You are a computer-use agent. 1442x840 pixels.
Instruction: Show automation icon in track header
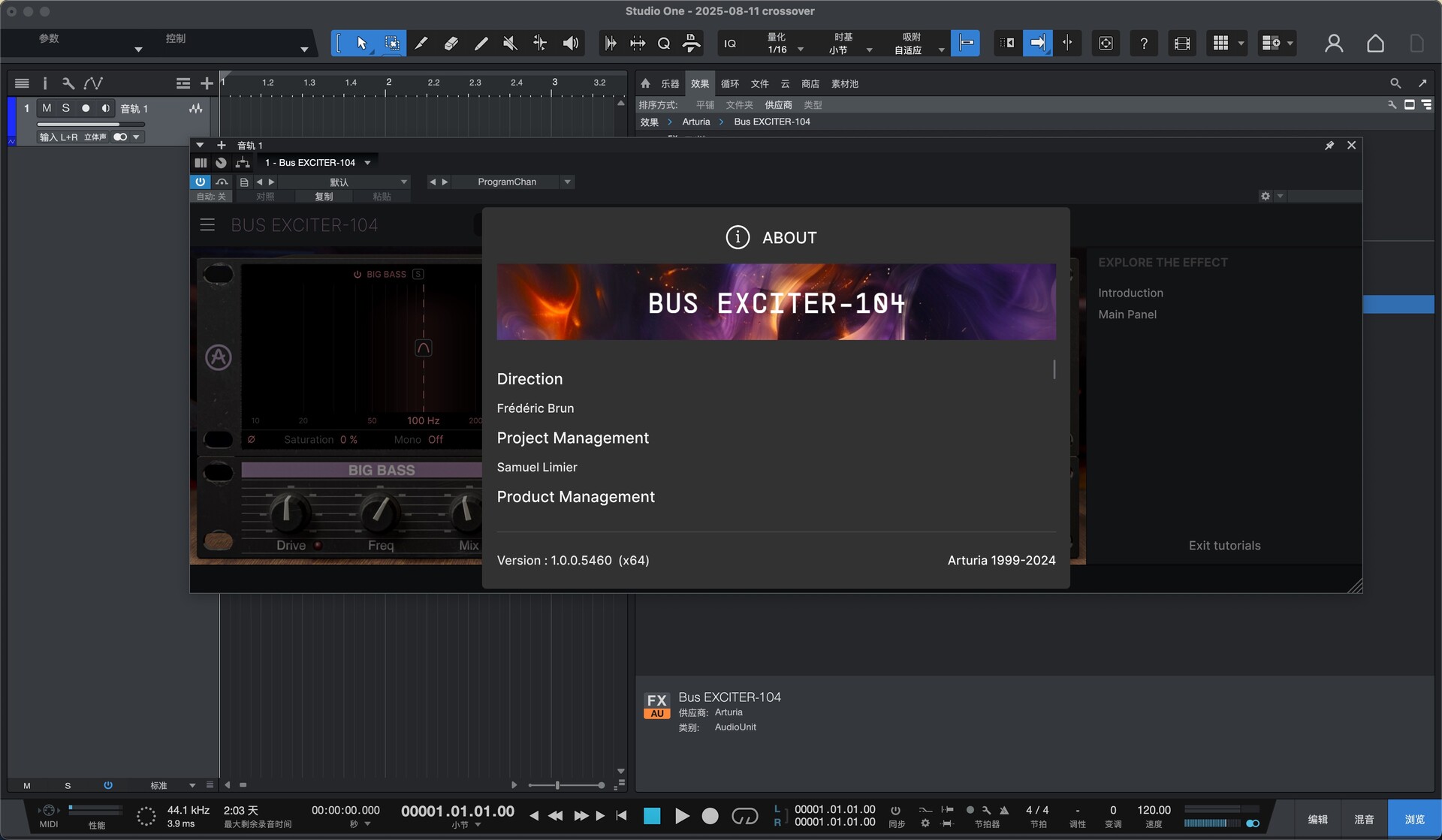click(93, 83)
